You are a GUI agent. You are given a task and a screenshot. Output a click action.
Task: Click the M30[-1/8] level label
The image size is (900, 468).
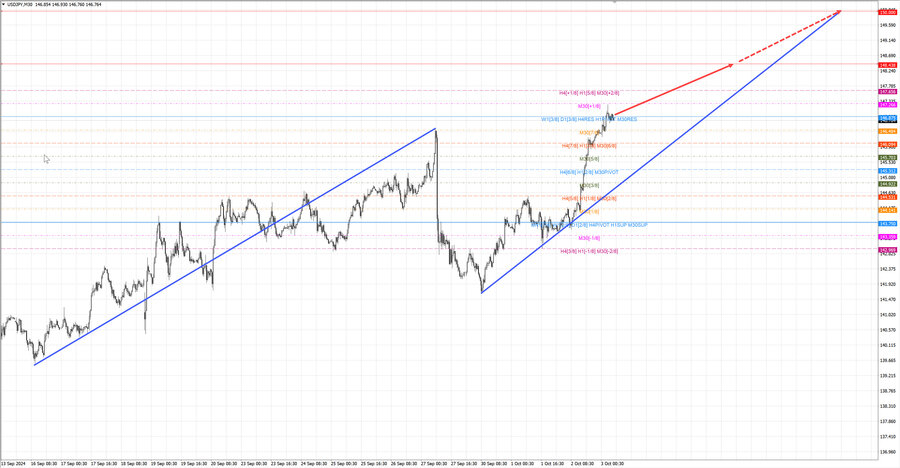pyautogui.click(x=589, y=238)
